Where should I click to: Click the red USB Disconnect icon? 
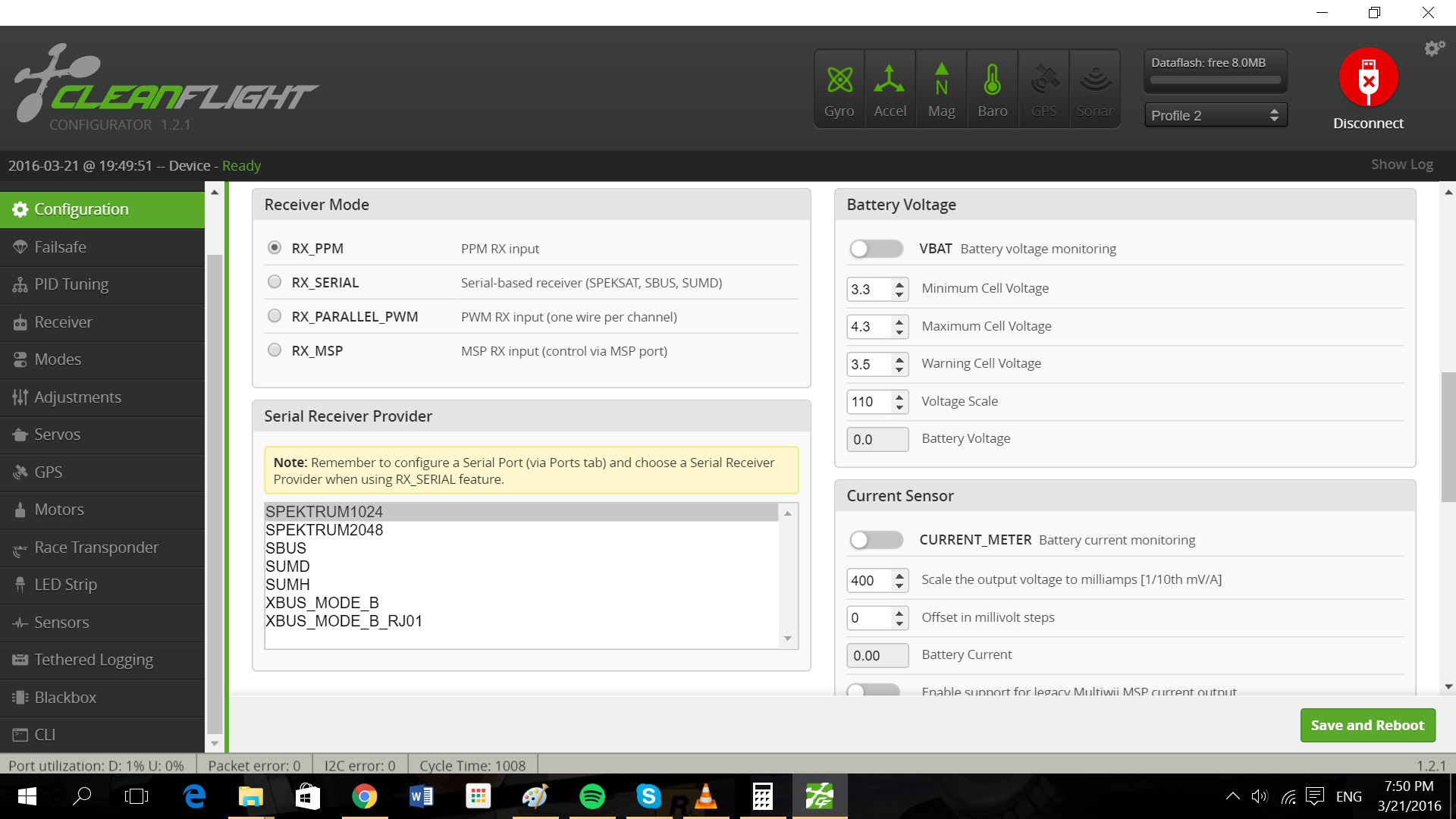(1368, 78)
